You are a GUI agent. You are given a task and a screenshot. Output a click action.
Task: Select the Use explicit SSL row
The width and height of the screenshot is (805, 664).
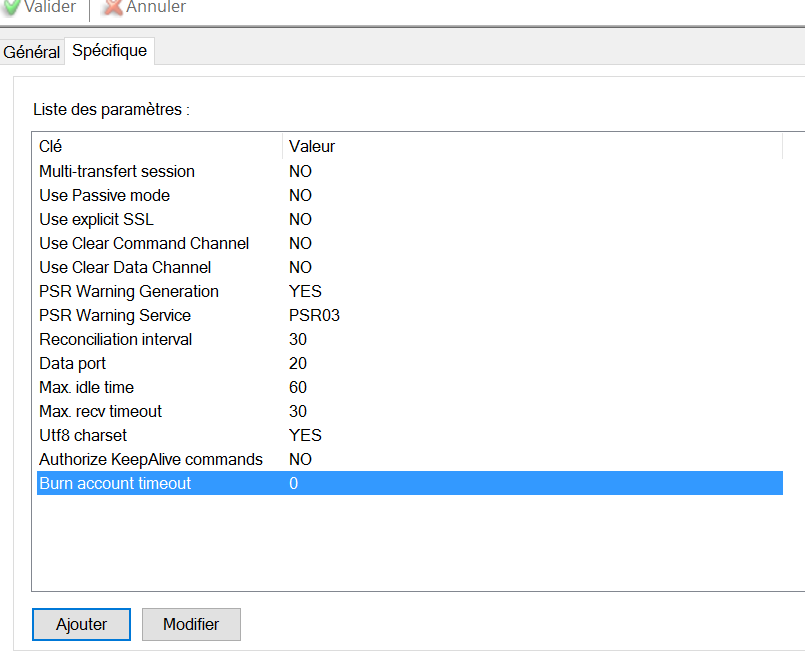point(97,220)
